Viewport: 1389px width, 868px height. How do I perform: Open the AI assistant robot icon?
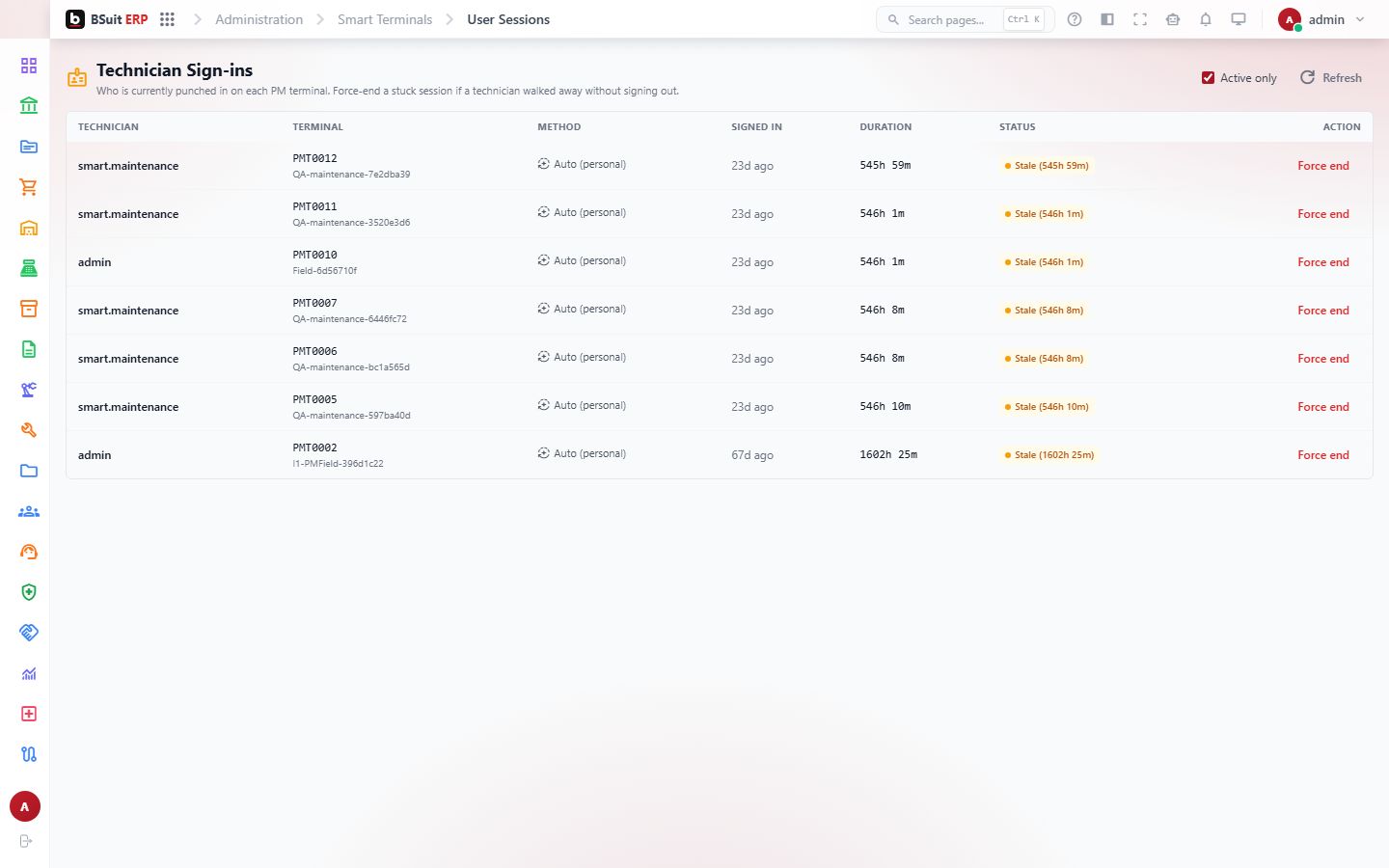(x=1173, y=19)
